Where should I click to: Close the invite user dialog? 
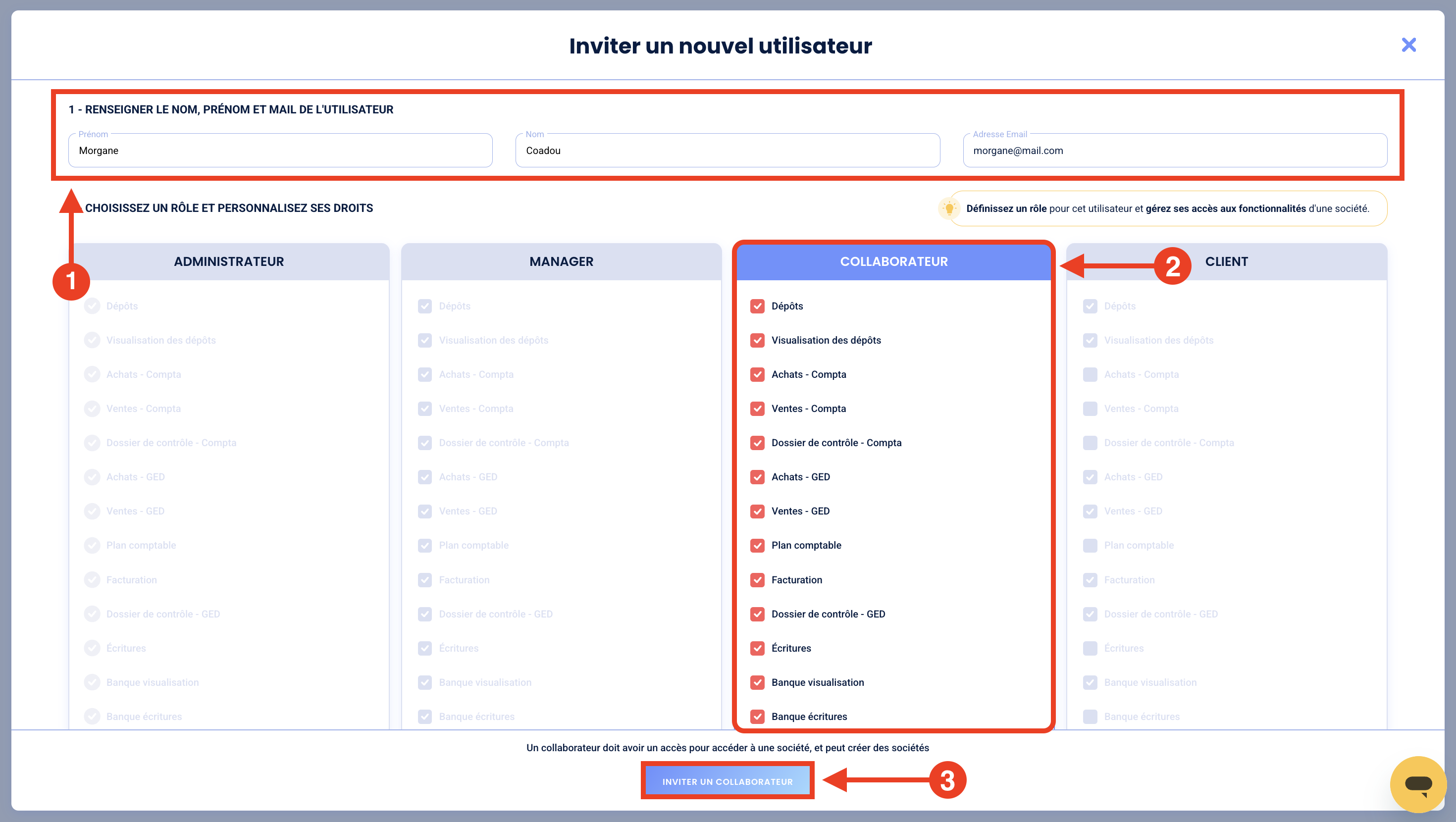pyautogui.click(x=1408, y=45)
